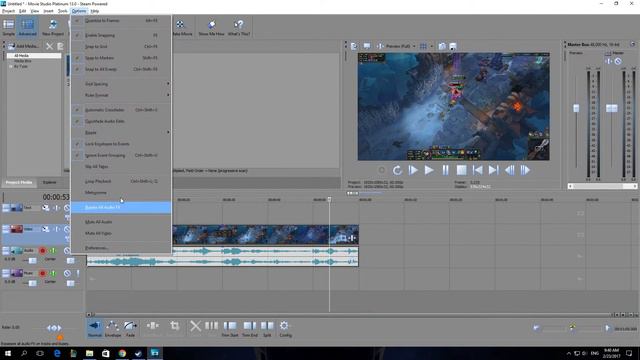Activate the What's This help tool

pos(239,27)
